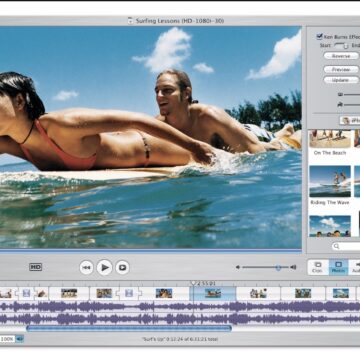The image size is (360, 360).
Task: Click the playhead marker in the timeline
Action: pos(193,283)
